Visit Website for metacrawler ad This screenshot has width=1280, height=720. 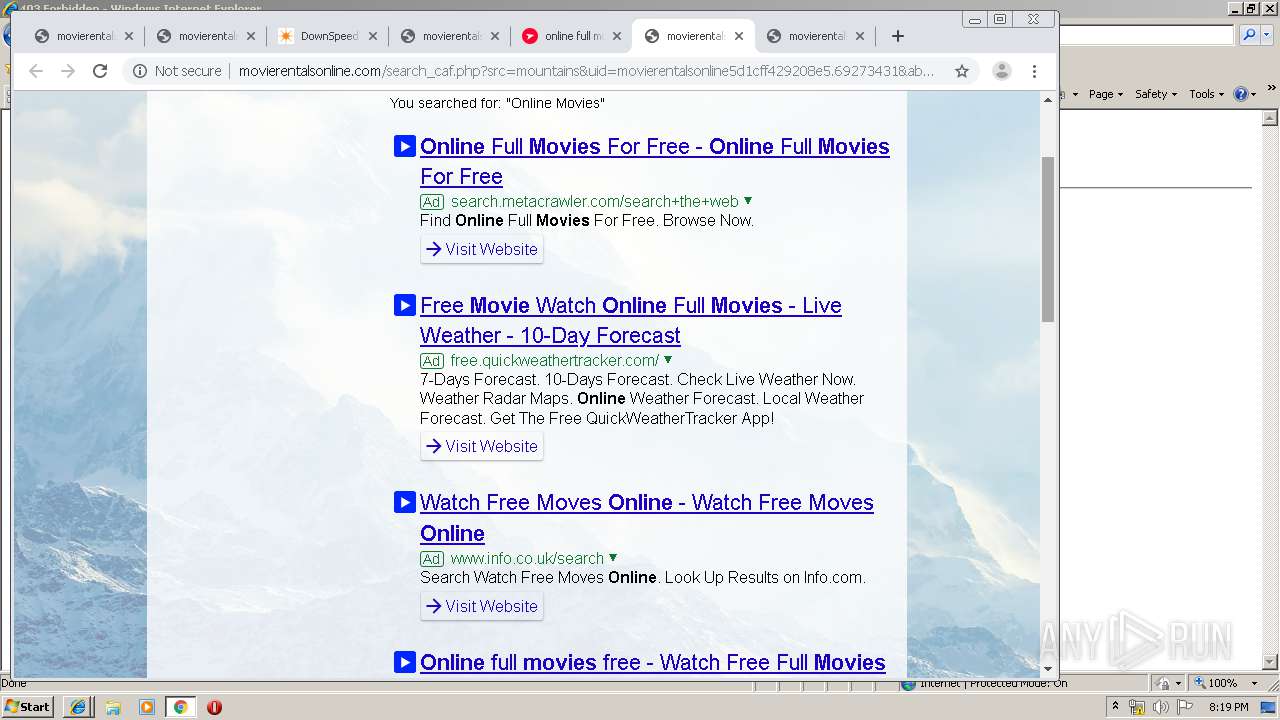[x=482, y=249]
